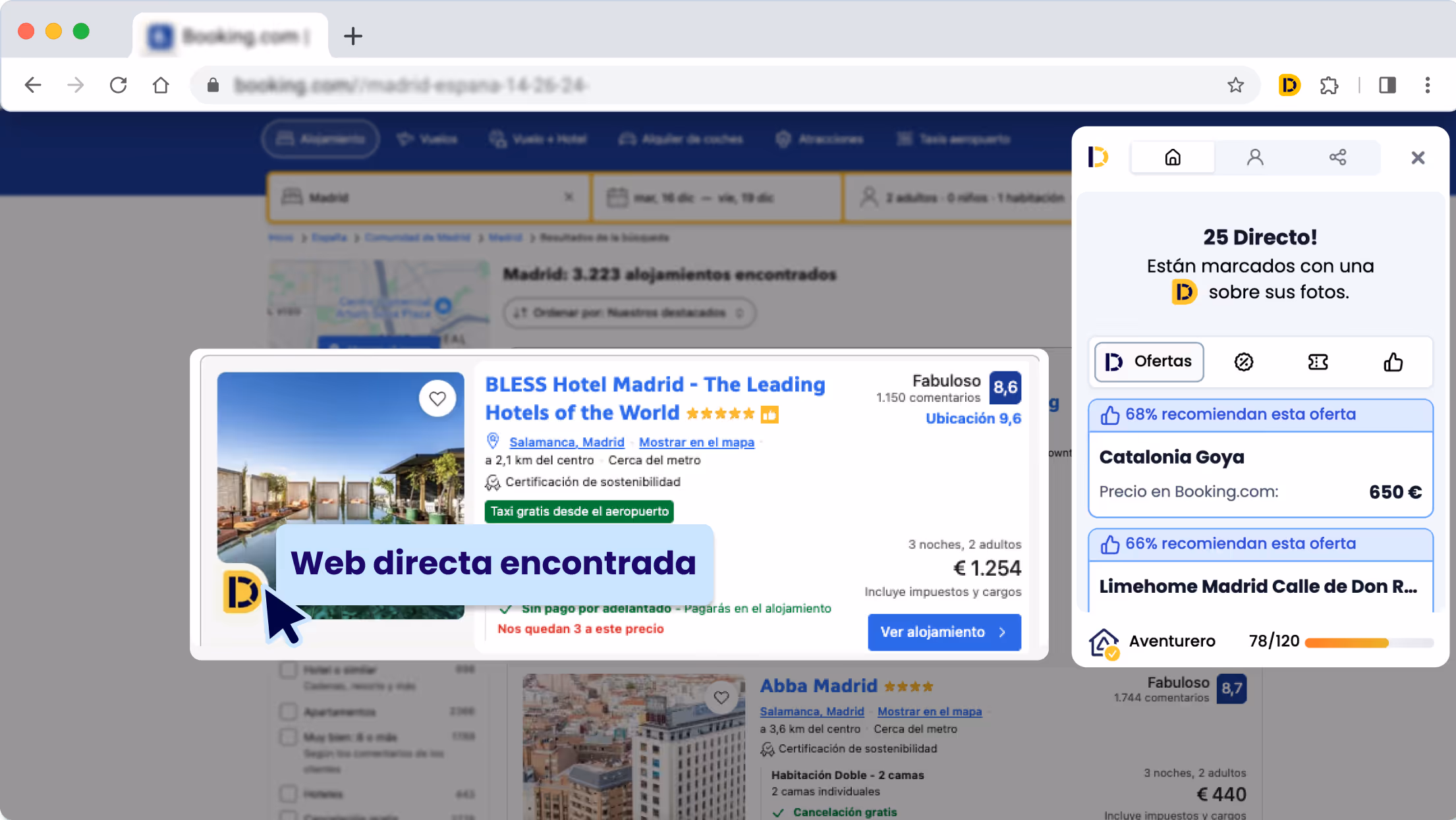Open Mostrar en el mapa for BLESS Hotel

(x=696, y=442)
